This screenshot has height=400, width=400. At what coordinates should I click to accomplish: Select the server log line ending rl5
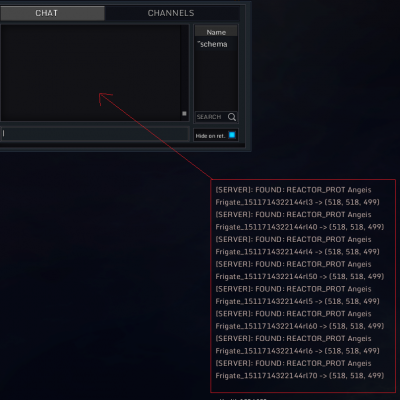click(297, 295)
